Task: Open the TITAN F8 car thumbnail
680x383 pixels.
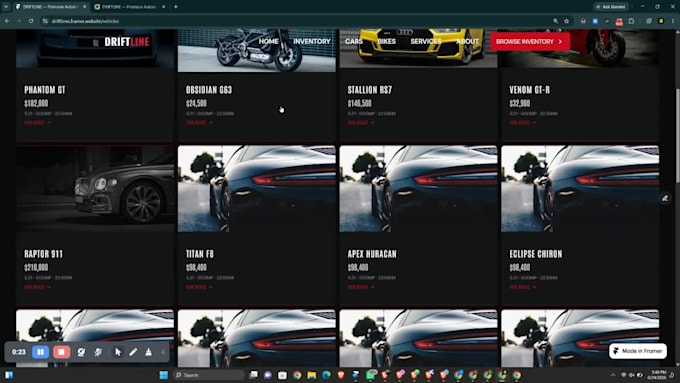Action: [x=257, y=189]
